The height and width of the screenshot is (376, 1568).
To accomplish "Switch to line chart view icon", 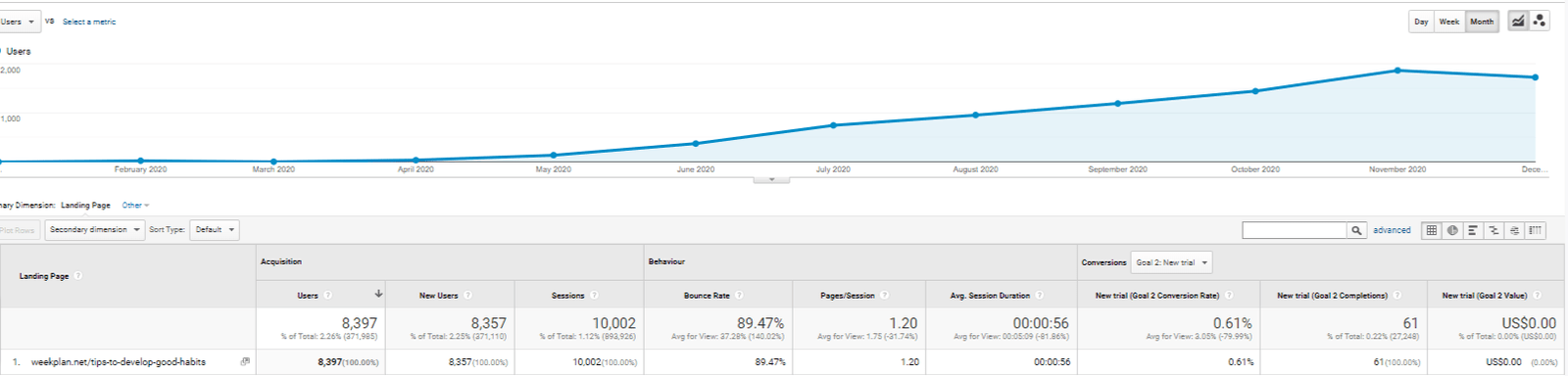I will pos(1518,21).
